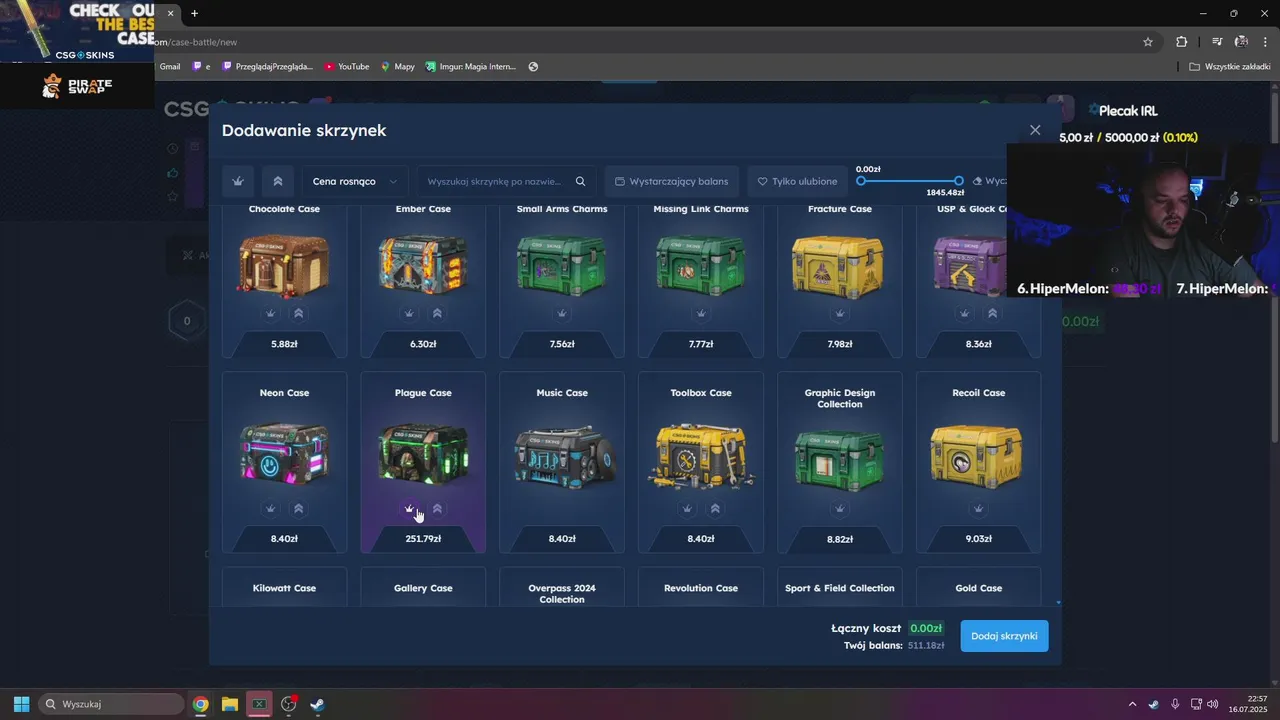This screenshot has height=720, width=1280.
Task: Open the Gmail bookmark
Action: 170,67
